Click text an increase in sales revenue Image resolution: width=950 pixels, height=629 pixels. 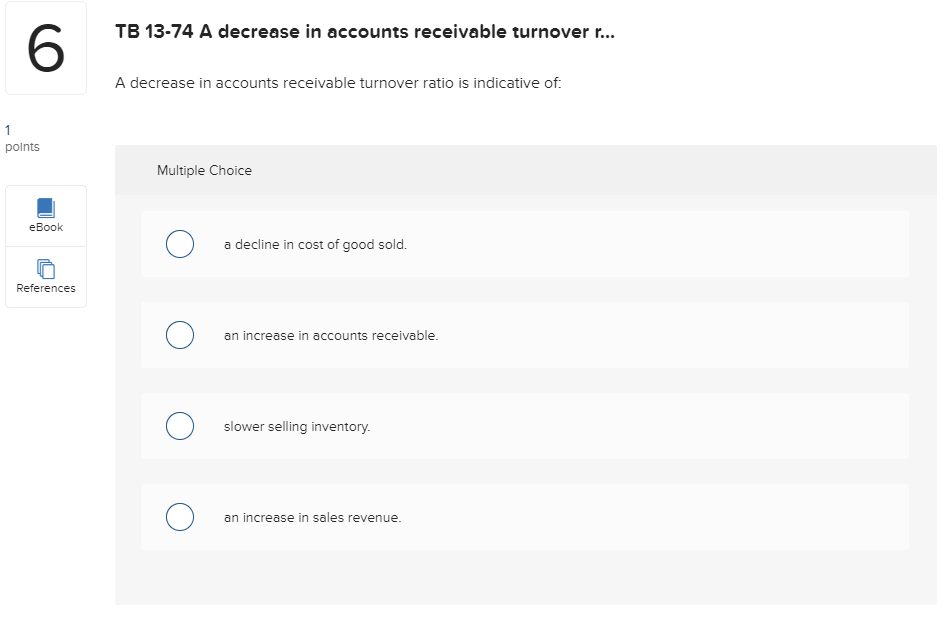tap(312, 517)
